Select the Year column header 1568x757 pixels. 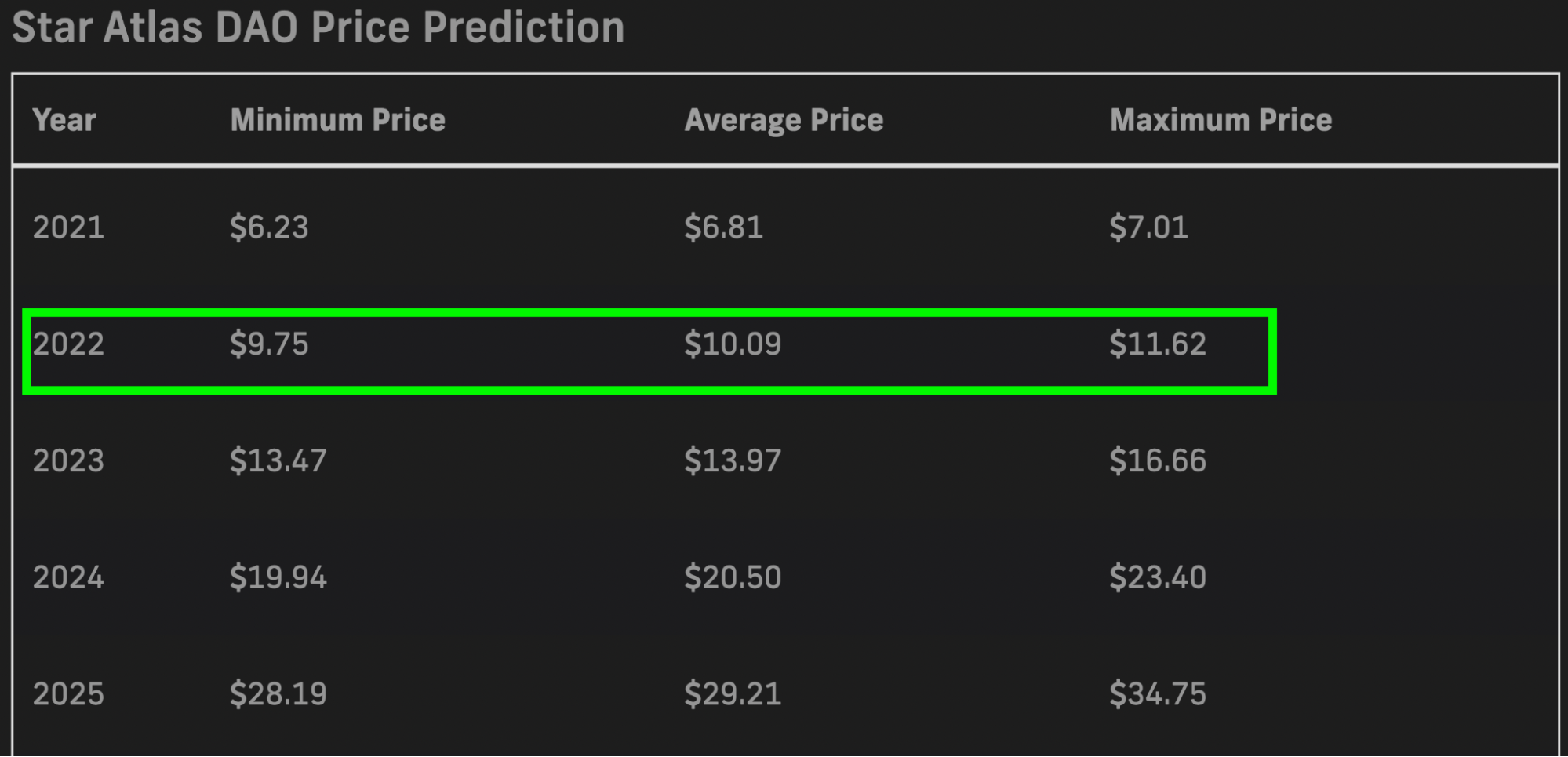tap(64, 120)
